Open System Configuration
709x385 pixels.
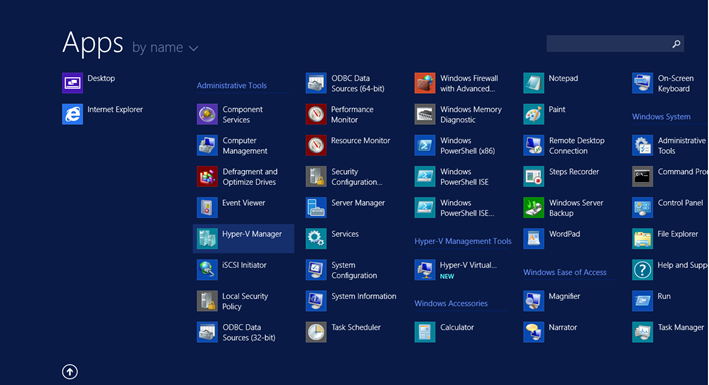[x=342, y=270]
